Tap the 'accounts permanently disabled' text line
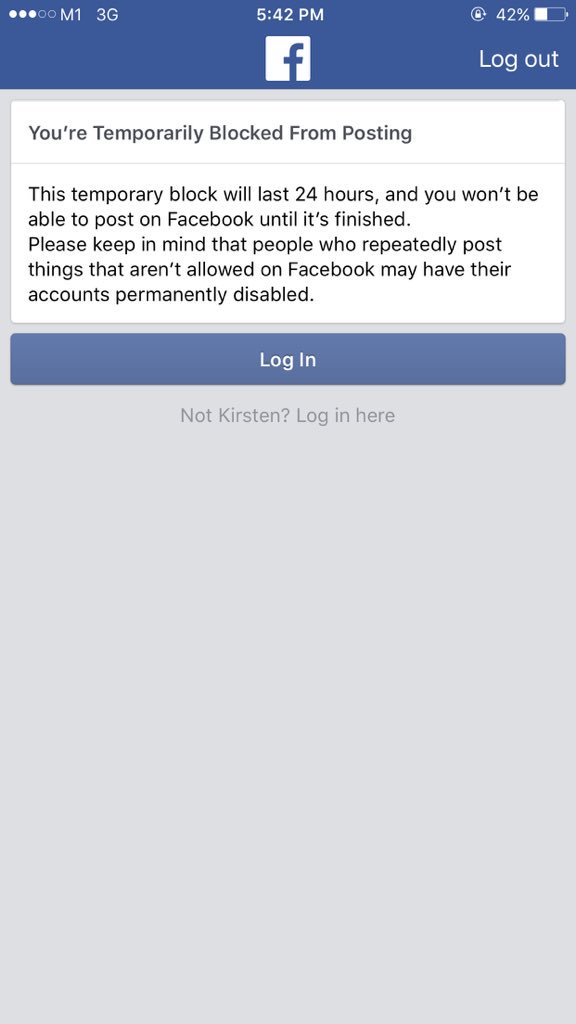 171,295
